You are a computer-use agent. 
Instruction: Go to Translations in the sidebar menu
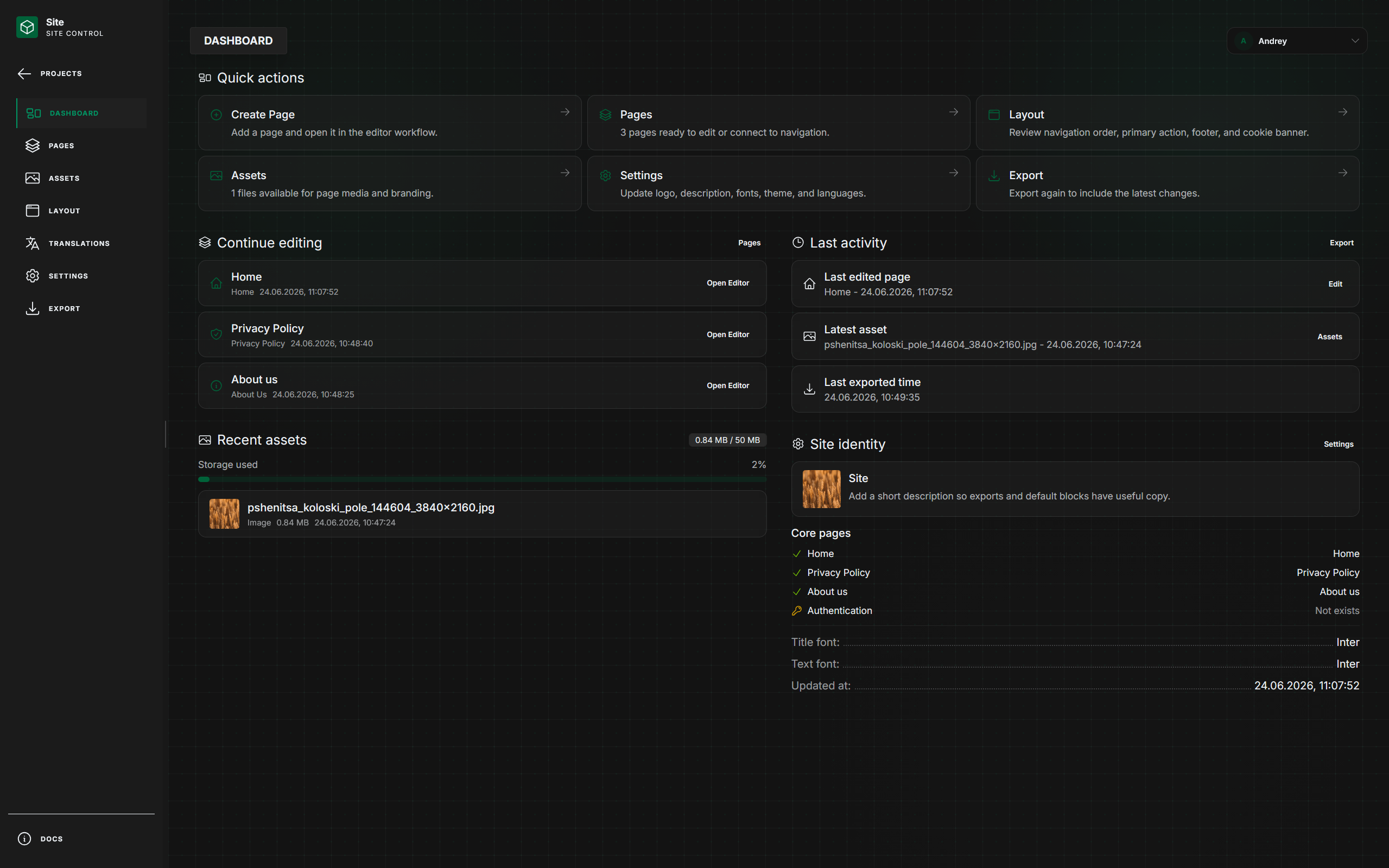pyautogui.click(x=81, y=243)
